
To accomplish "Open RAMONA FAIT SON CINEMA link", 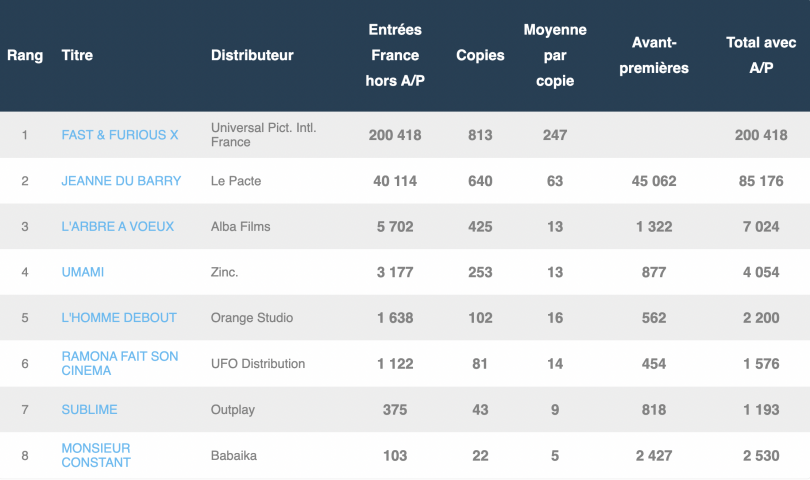I will point(120,364).
